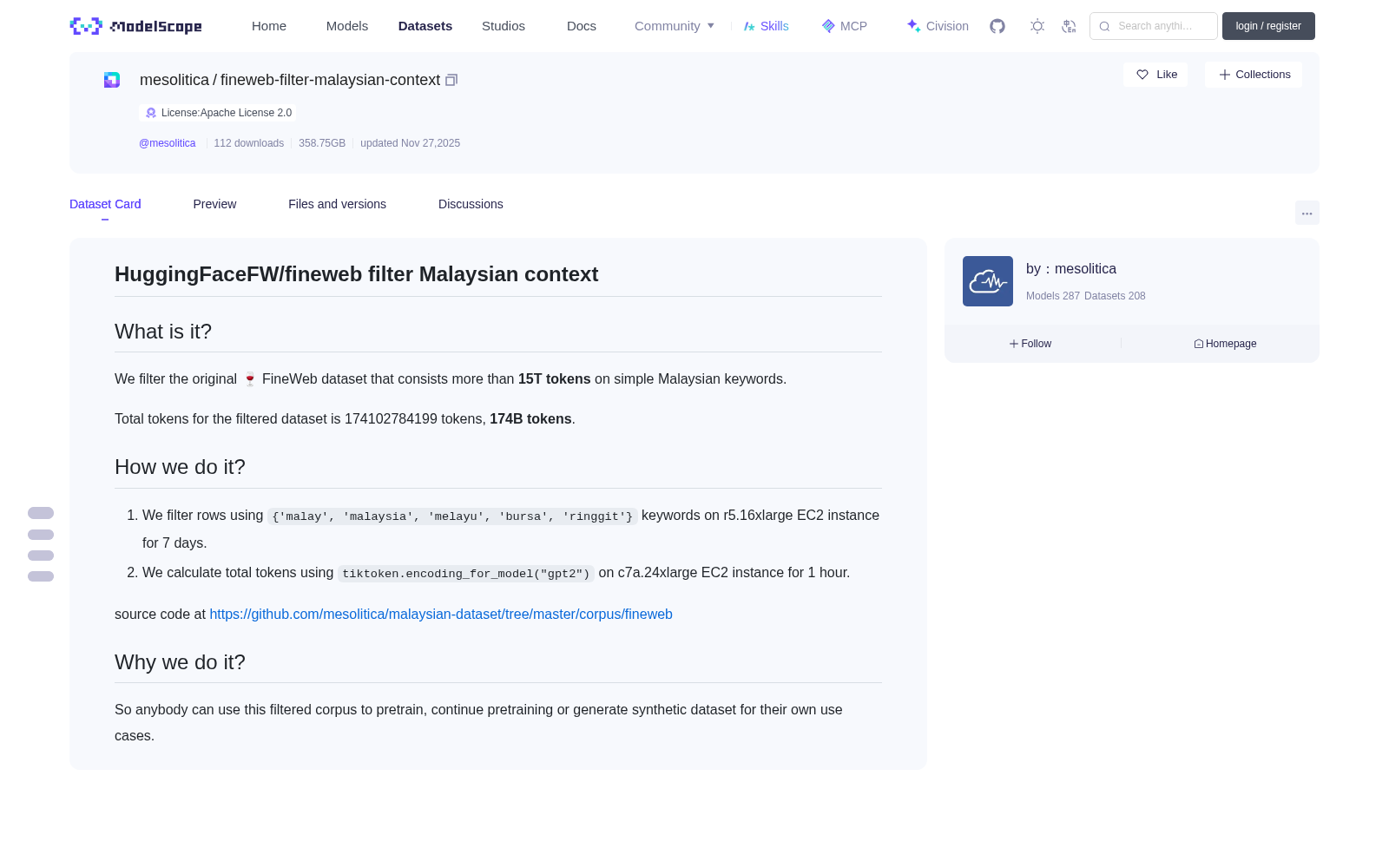
Task: Click the heart Like button
Action: pos(1155,75)
